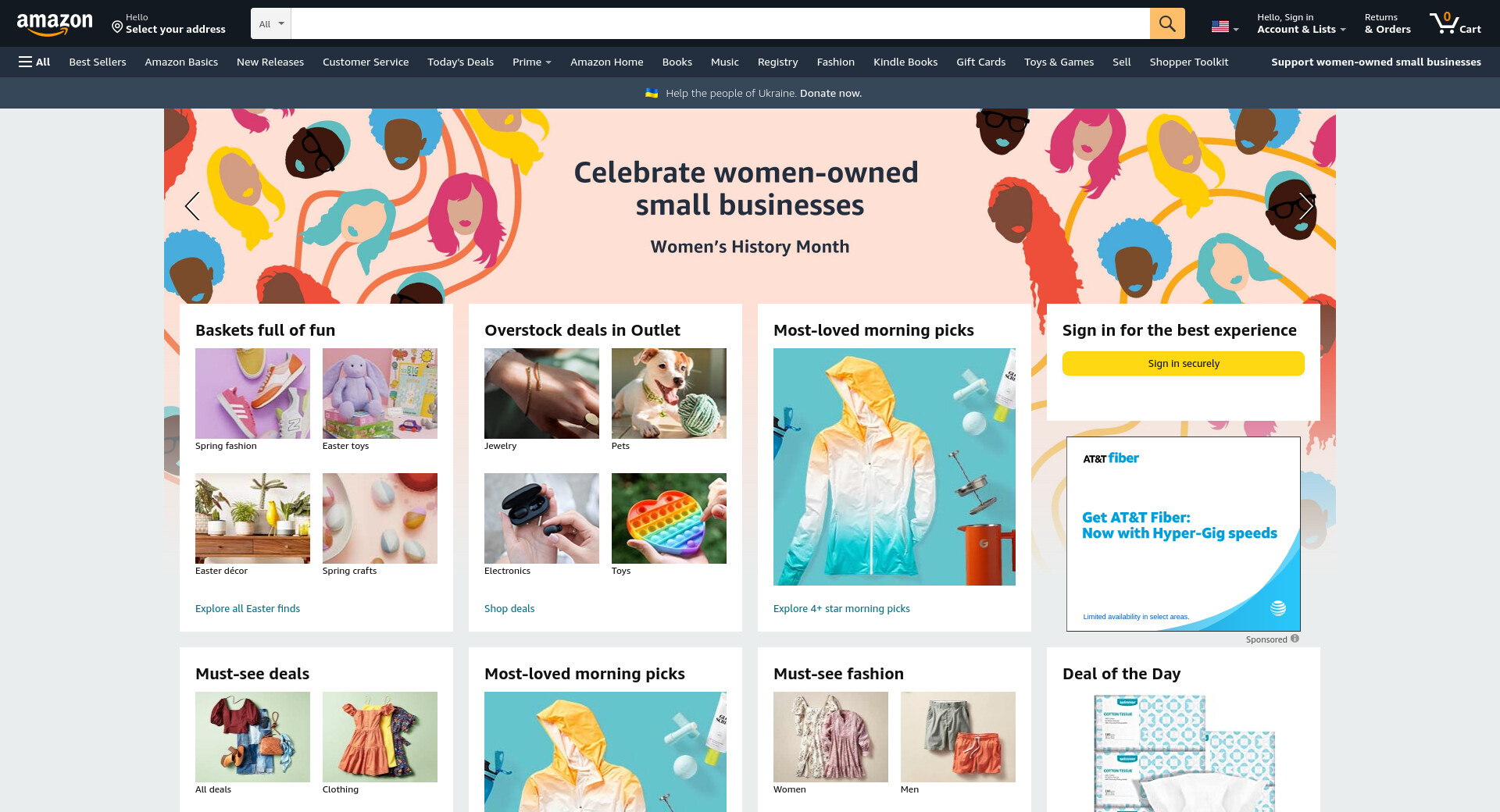
Task: Open the search category All dropdown
Action: tap(271, 23)
